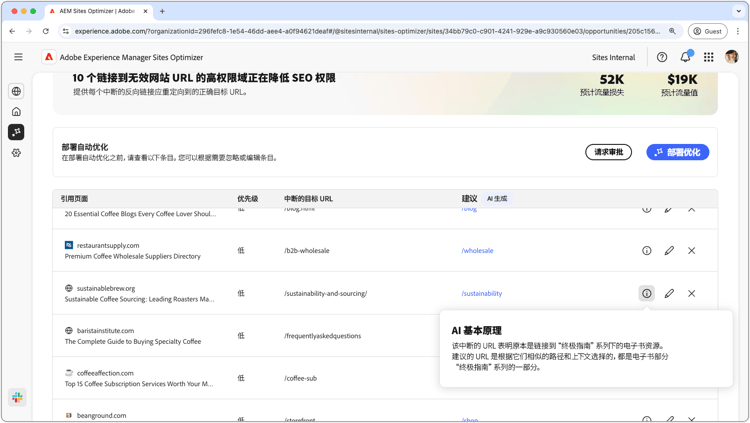This screenshot has width=750, height=423.
Task: Open settings gear in the sidebar
Action: (x=16, y=153)
